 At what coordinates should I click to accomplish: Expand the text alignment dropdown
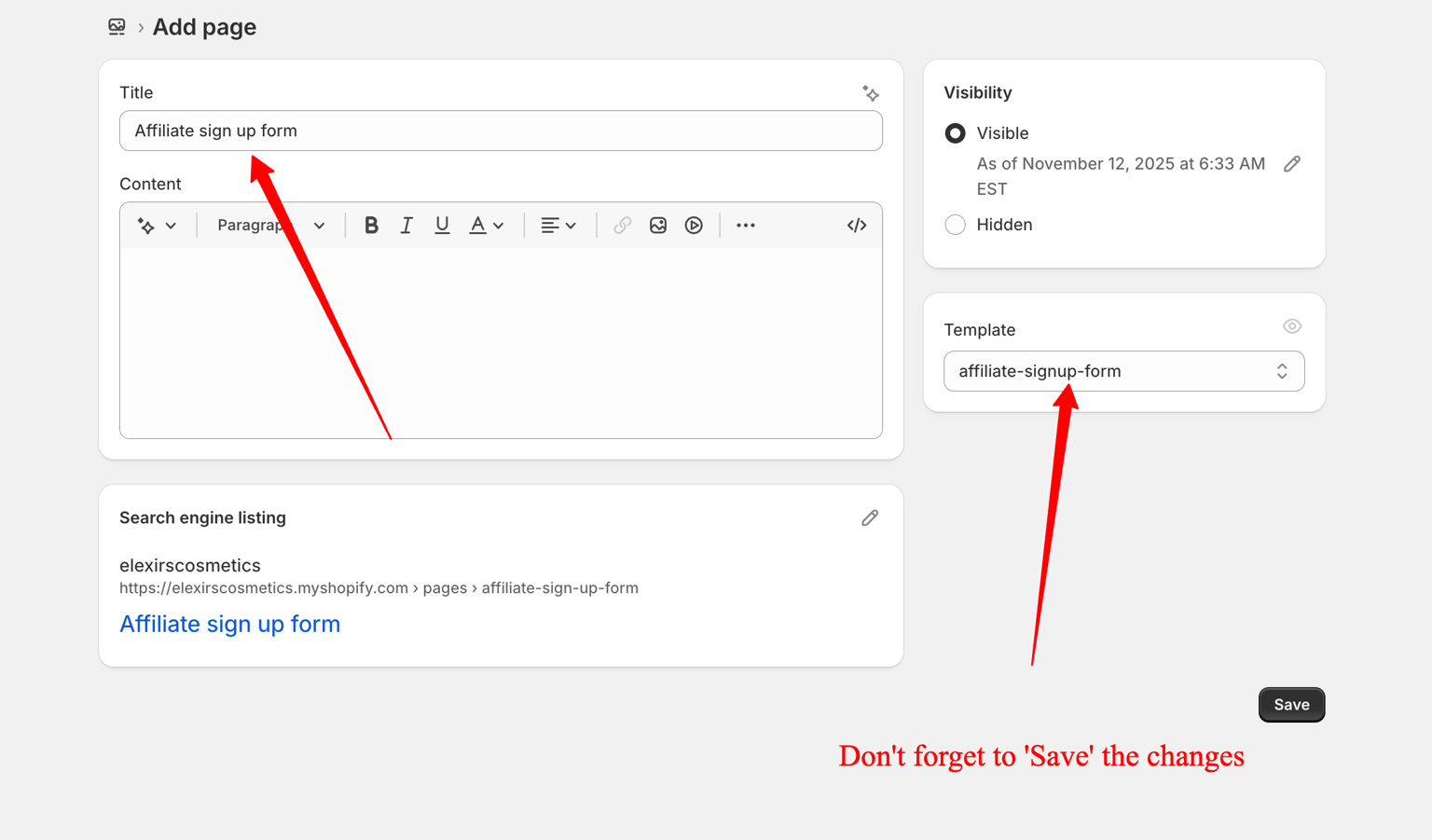[558, 226]
